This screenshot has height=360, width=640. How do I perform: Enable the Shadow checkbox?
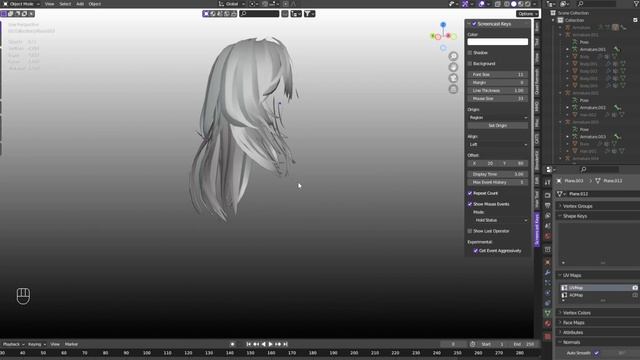470,53
